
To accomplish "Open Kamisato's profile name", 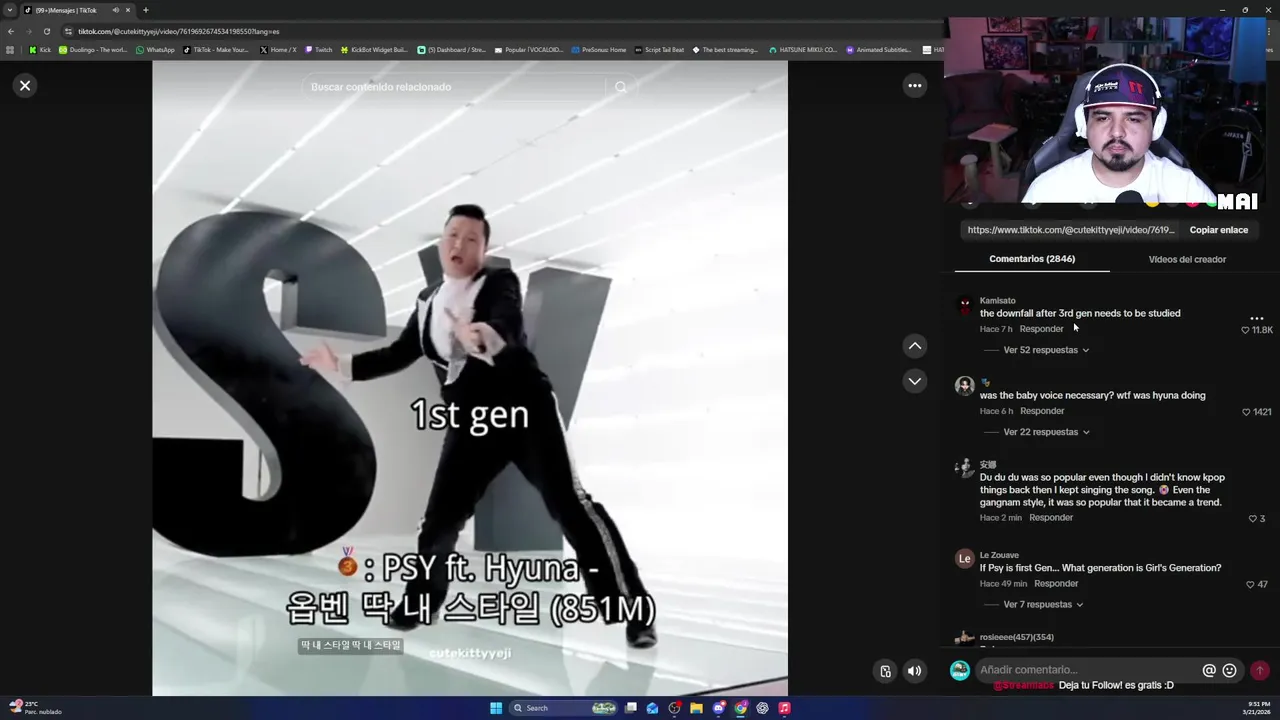I will tap(997, 301).
